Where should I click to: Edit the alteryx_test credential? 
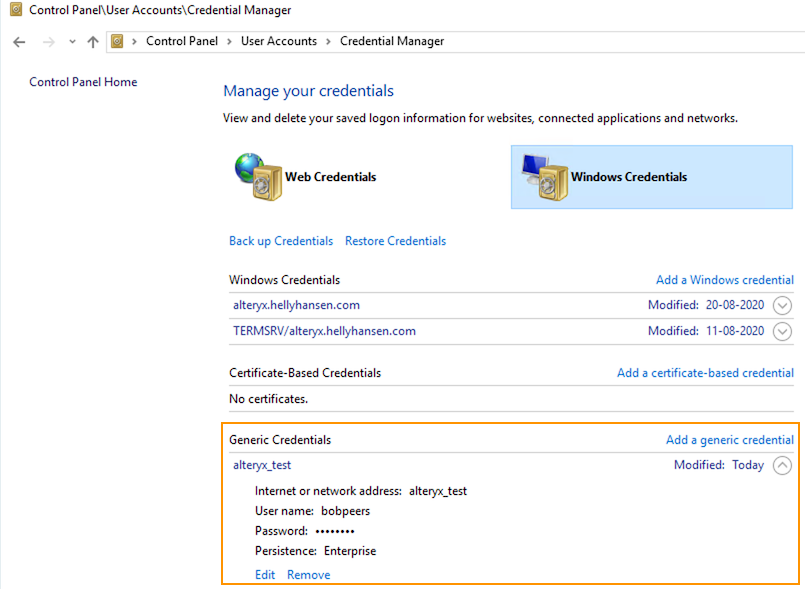[x=265, y=574]
